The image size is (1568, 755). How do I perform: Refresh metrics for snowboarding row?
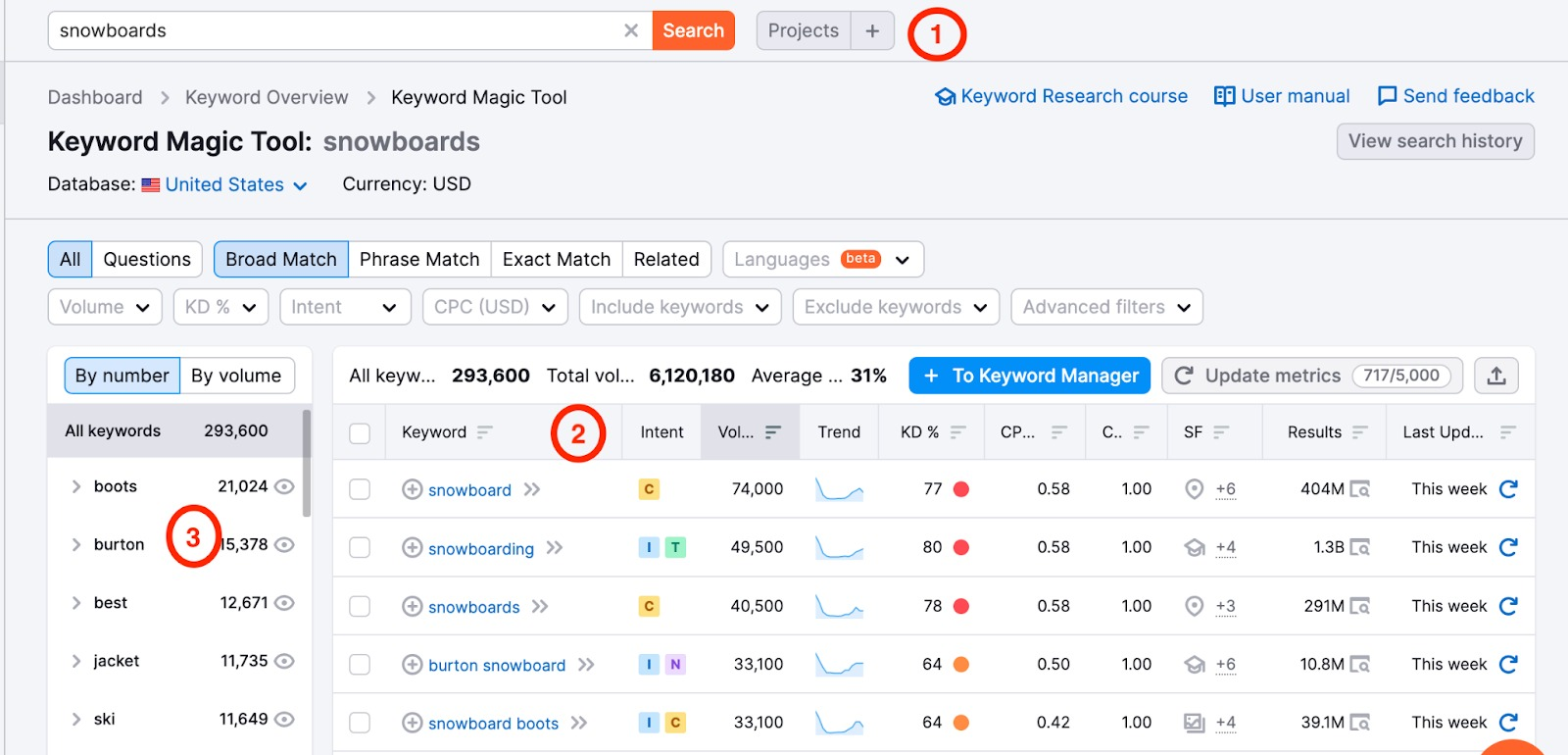(x=1508, y=547)
